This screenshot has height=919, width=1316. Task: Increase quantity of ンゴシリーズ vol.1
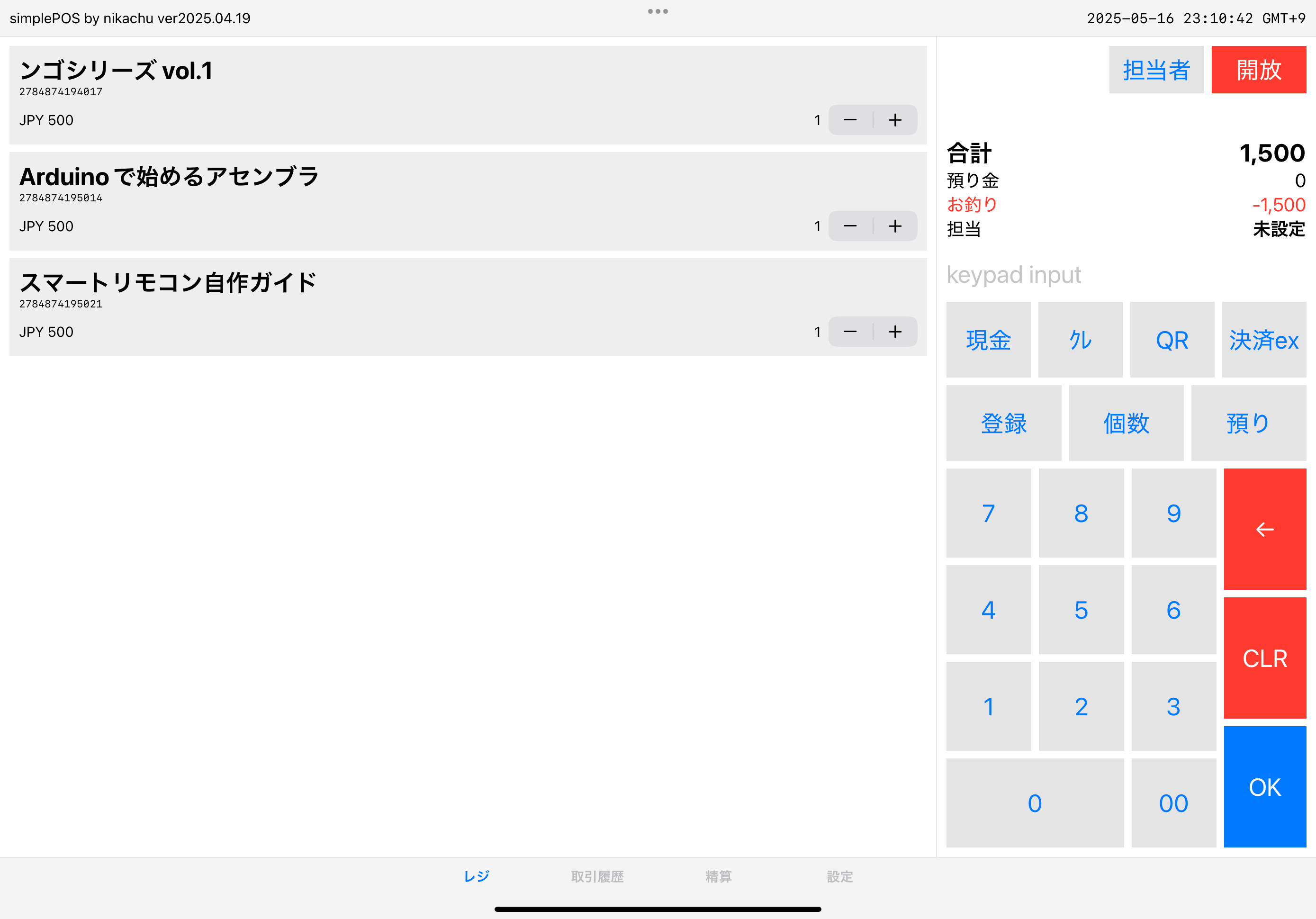pyautogui.click(x=895, y=120)
